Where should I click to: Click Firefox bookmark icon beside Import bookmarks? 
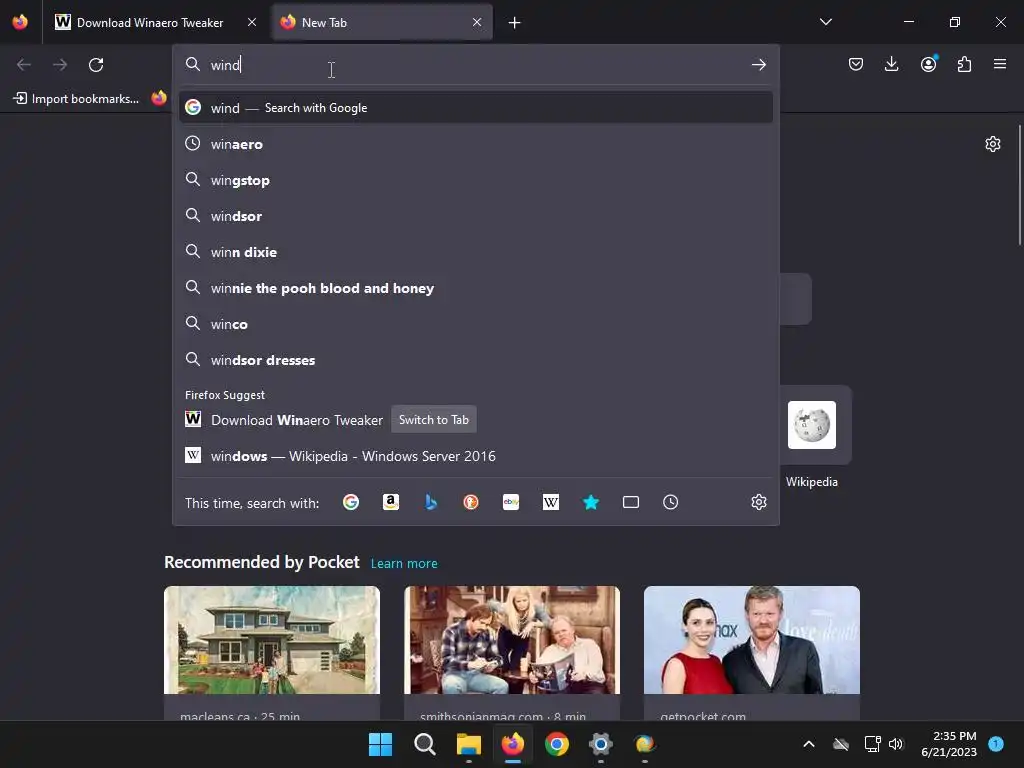click(x=159, y=98)
